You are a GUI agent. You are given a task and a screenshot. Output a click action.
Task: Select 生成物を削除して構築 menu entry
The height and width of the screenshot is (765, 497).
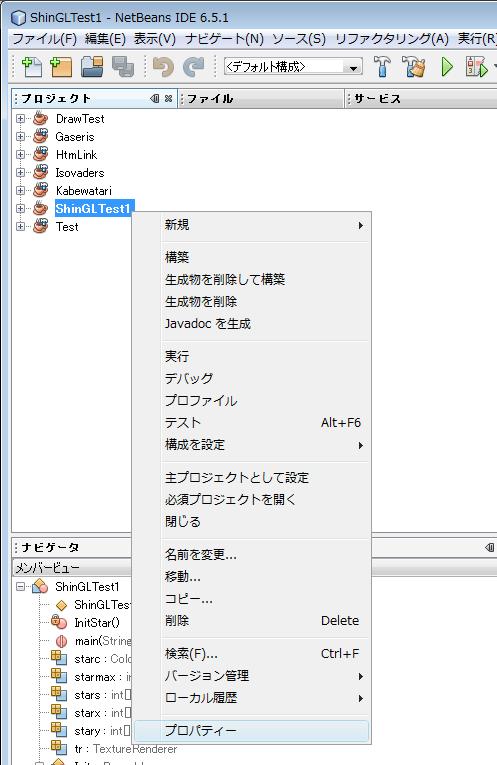[x=252, y=280]
